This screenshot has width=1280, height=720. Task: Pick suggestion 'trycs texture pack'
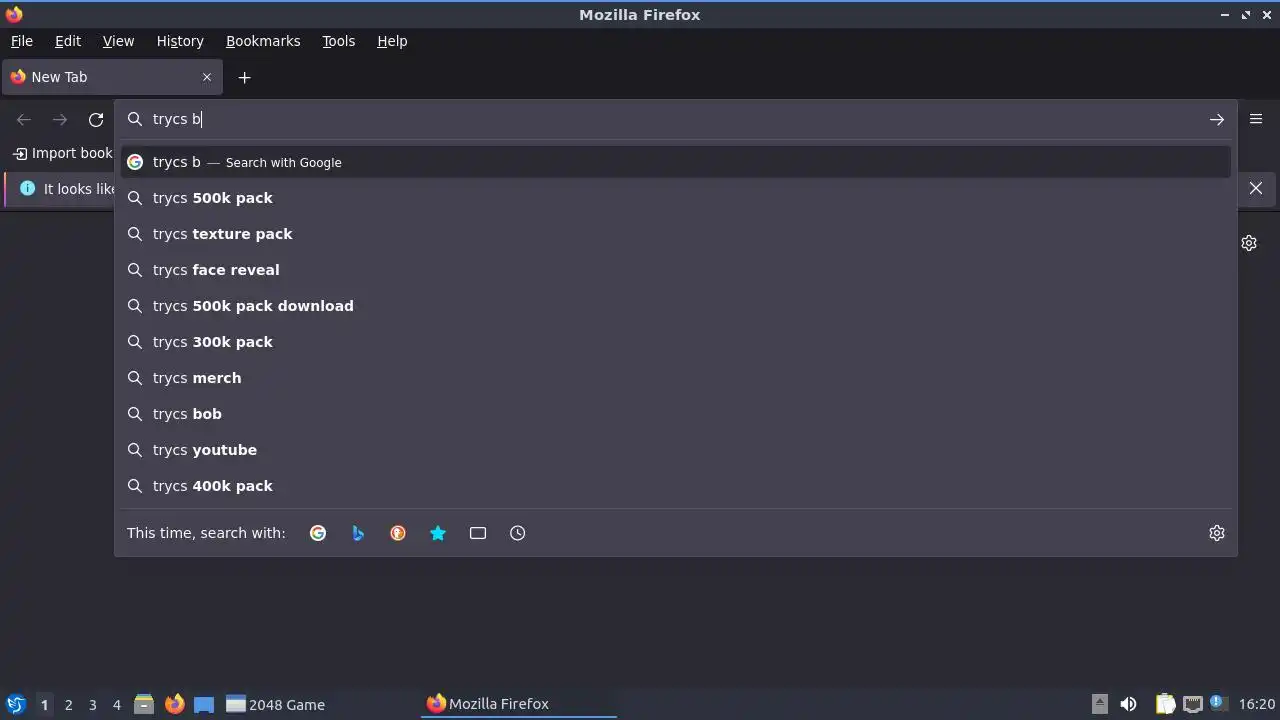pos(675,234)
